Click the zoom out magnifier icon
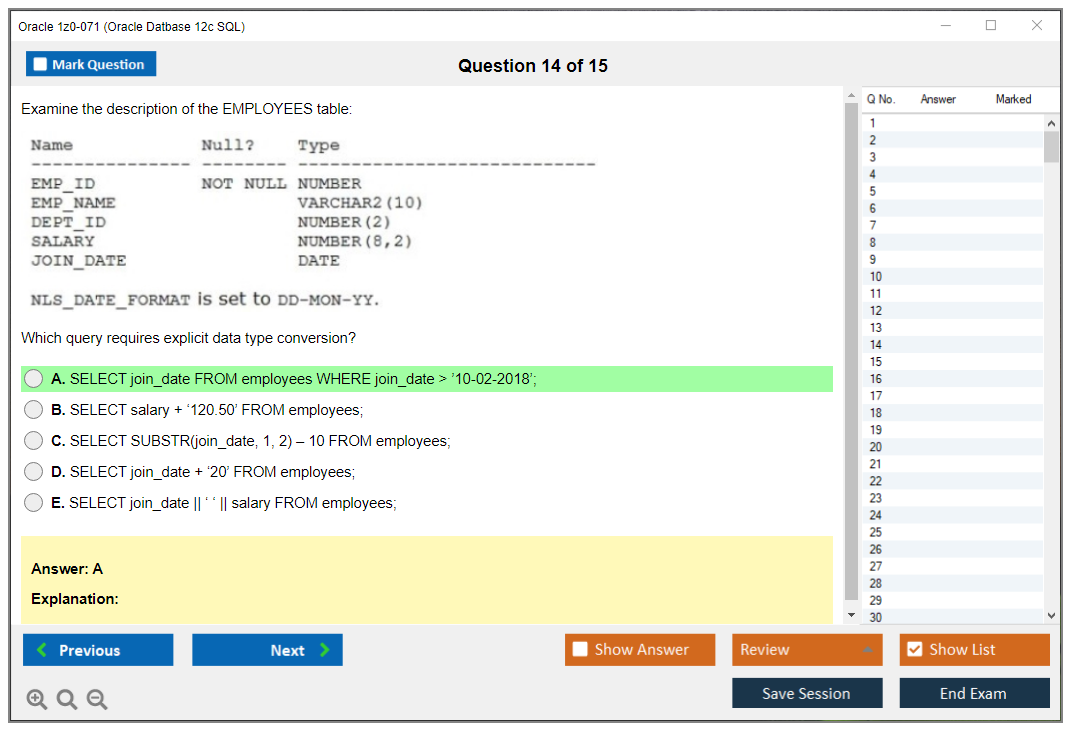Screen dimensions: 1075x735 (x=97, y=700)
